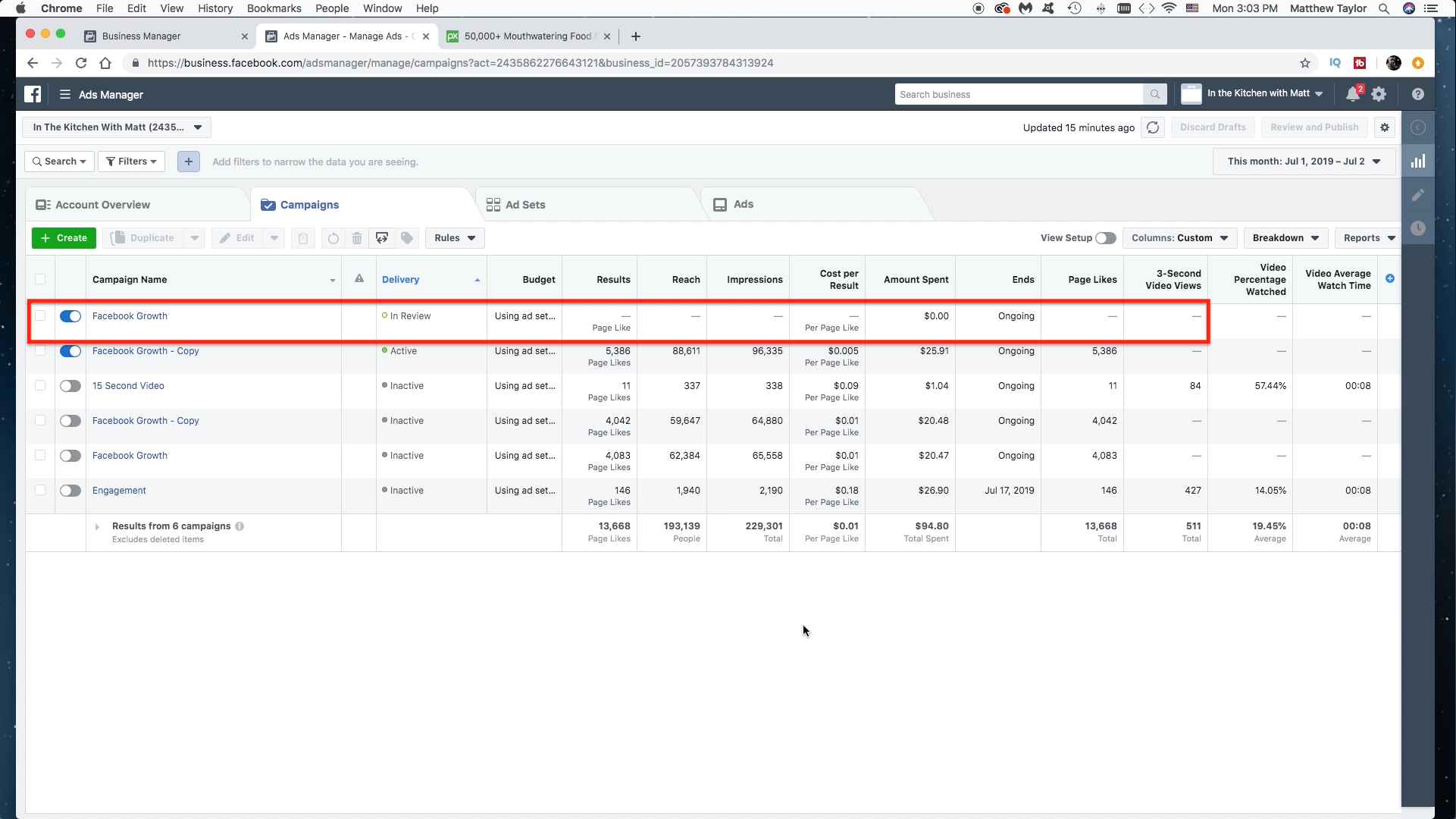Screen dimensions: 1456x819
Task: Open the Bookmarks menu in menu bar
Action: pos(274,8)
